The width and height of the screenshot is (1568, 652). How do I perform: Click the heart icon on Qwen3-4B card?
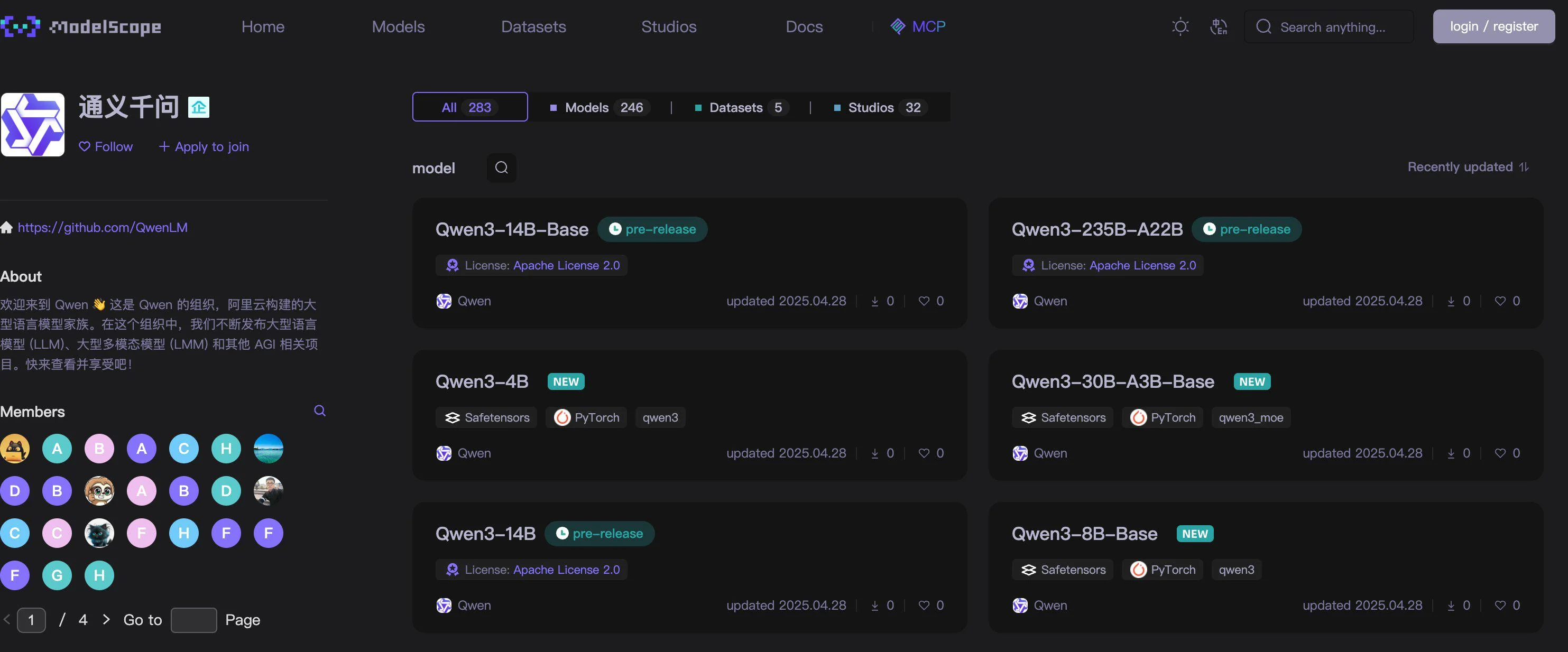click(924, 453)
